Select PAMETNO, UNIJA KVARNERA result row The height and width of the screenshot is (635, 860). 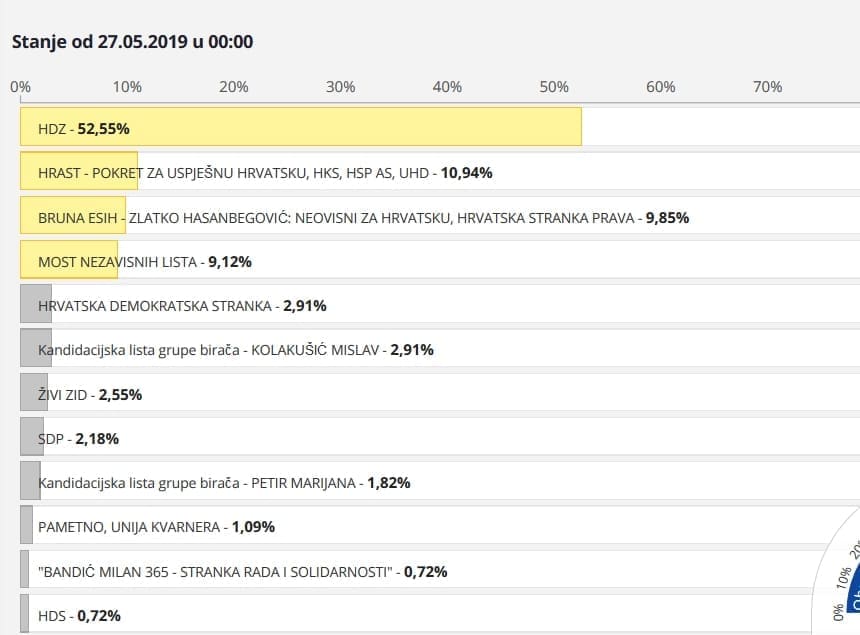click(x=156, y=527)
